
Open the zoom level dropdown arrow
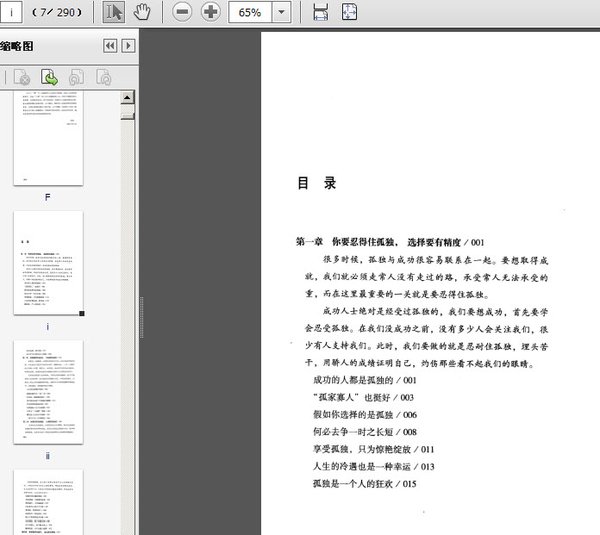click(x=281, y=12)
